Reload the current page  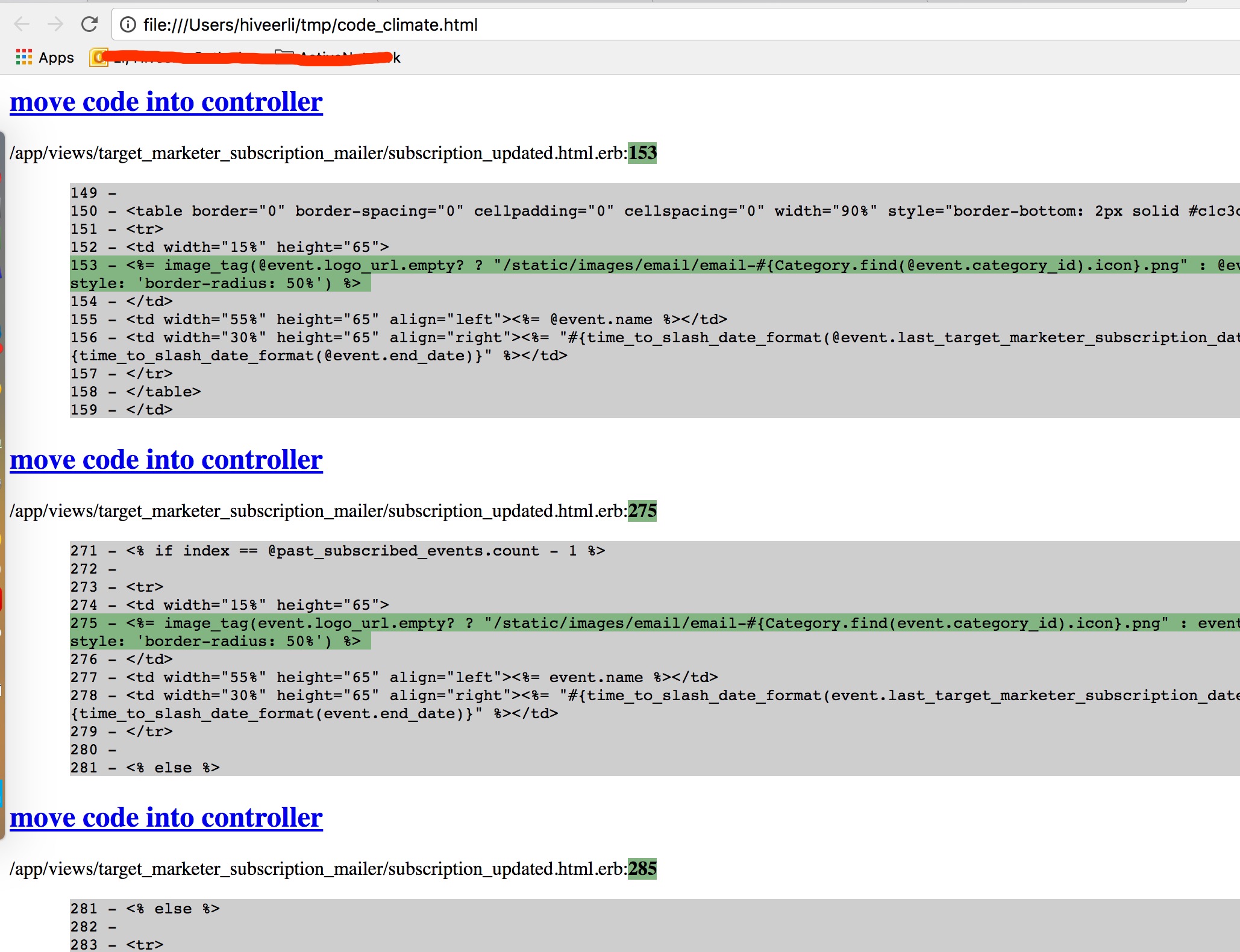point(89,24)
